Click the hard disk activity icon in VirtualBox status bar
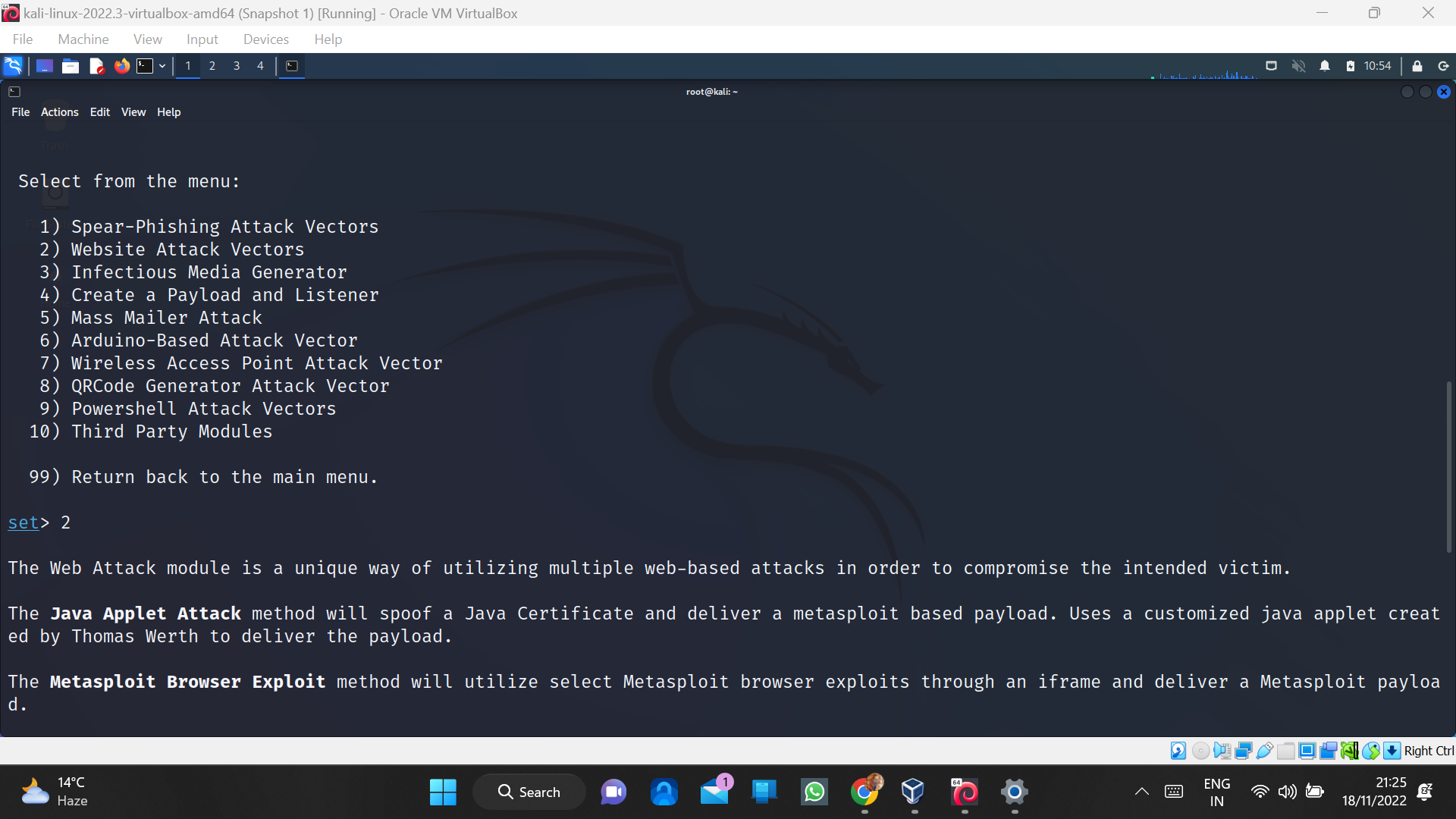Viewport: 1456px width, 819px height. 1178,751
